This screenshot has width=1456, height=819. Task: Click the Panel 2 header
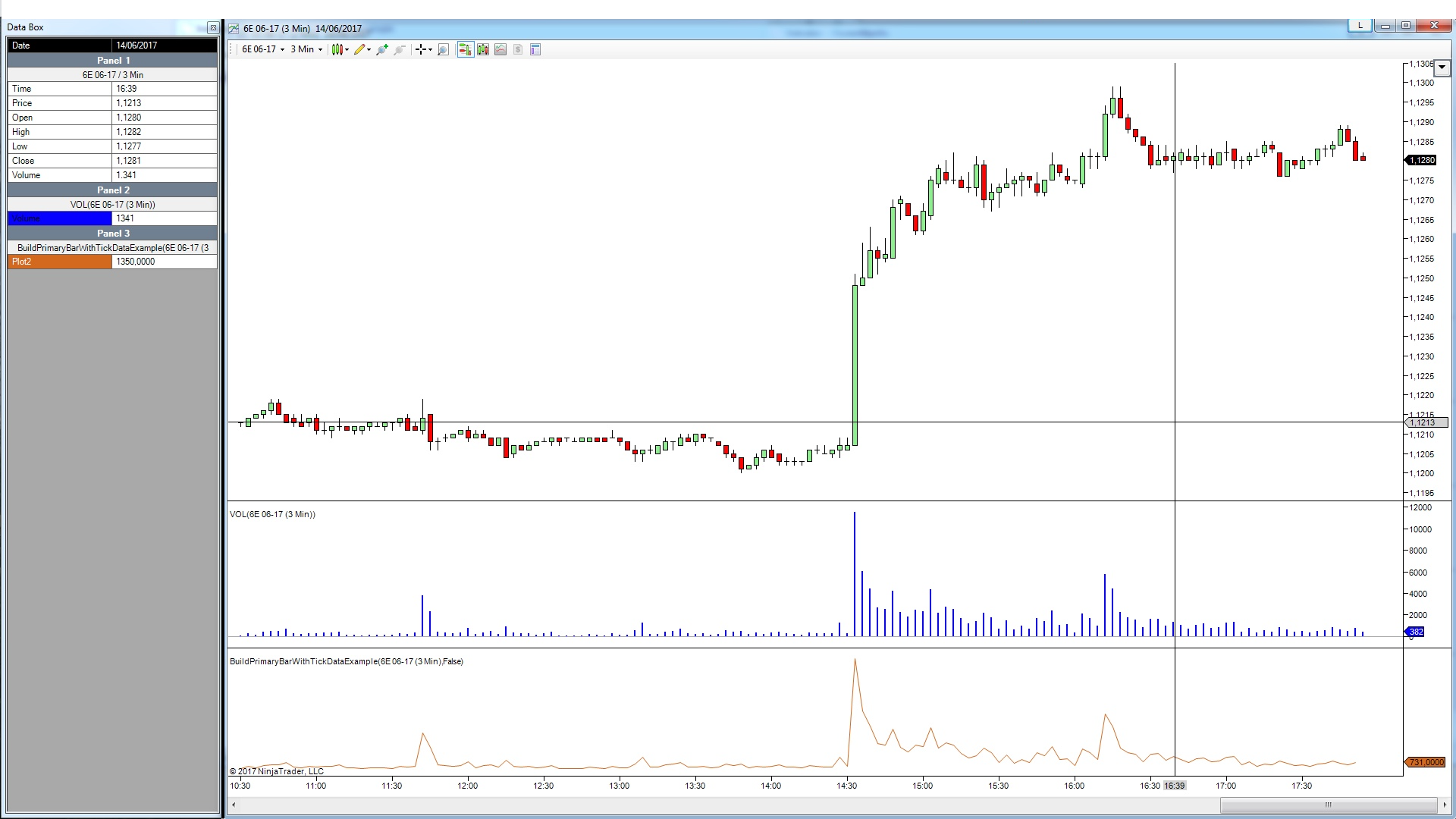tap(113, 190)
